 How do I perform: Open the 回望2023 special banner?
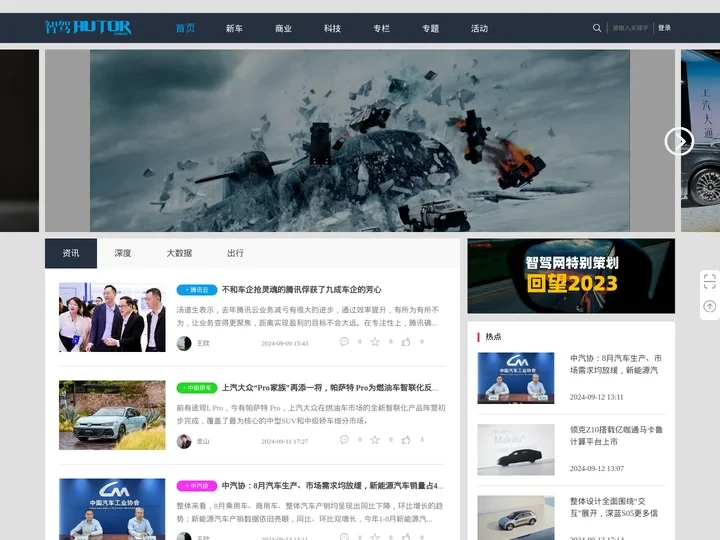tap(571, 276)
